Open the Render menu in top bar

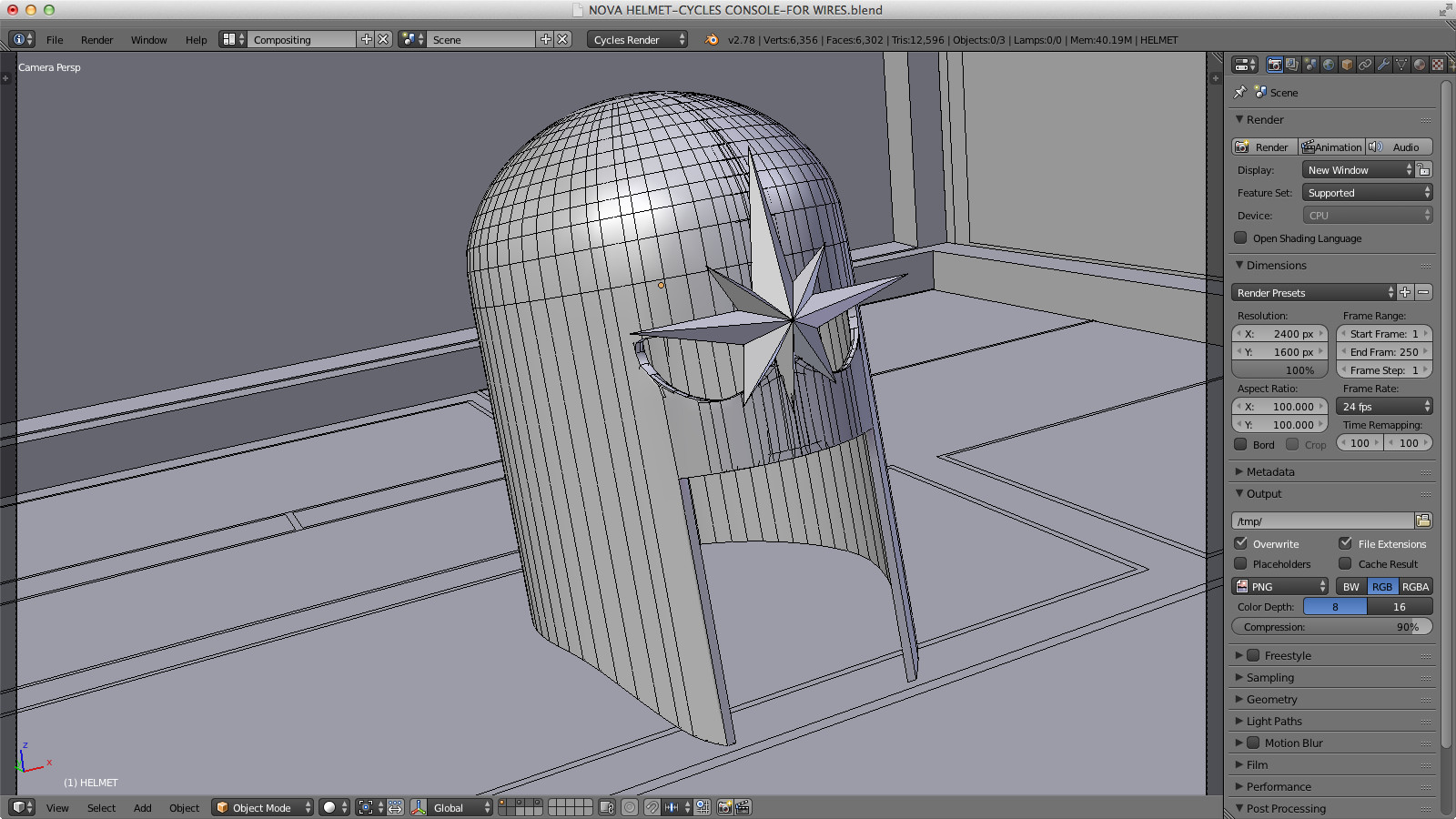(x=96, y=40)
